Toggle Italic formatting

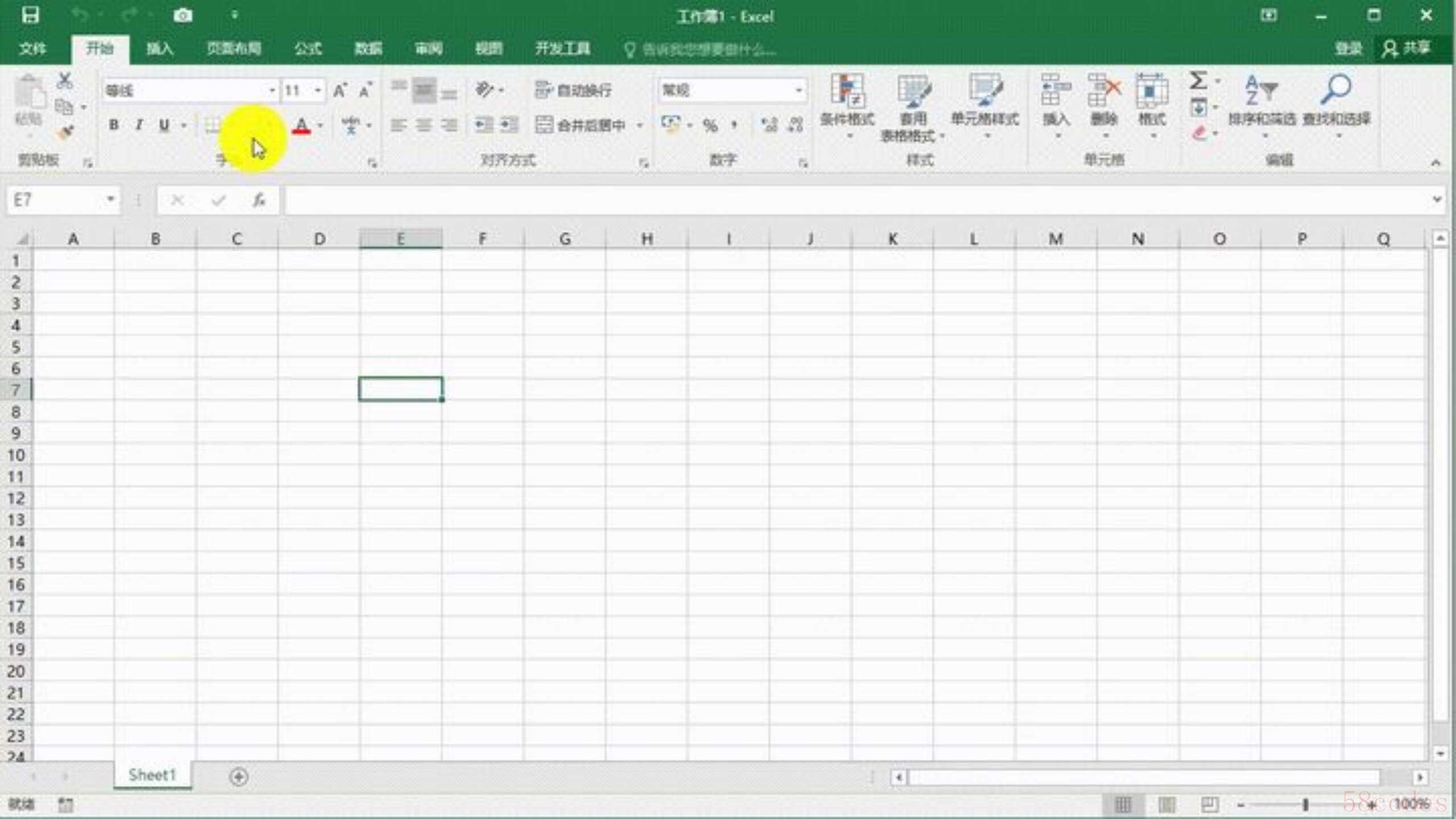139,125
